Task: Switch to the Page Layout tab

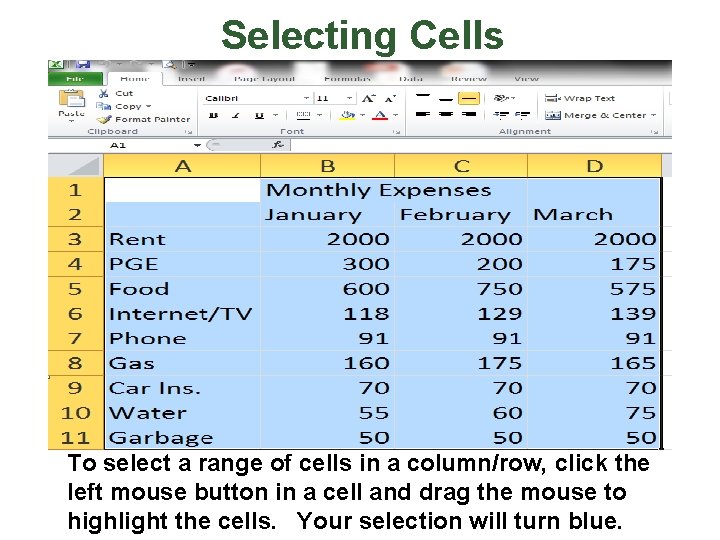Action: click(x=264, y=79)
